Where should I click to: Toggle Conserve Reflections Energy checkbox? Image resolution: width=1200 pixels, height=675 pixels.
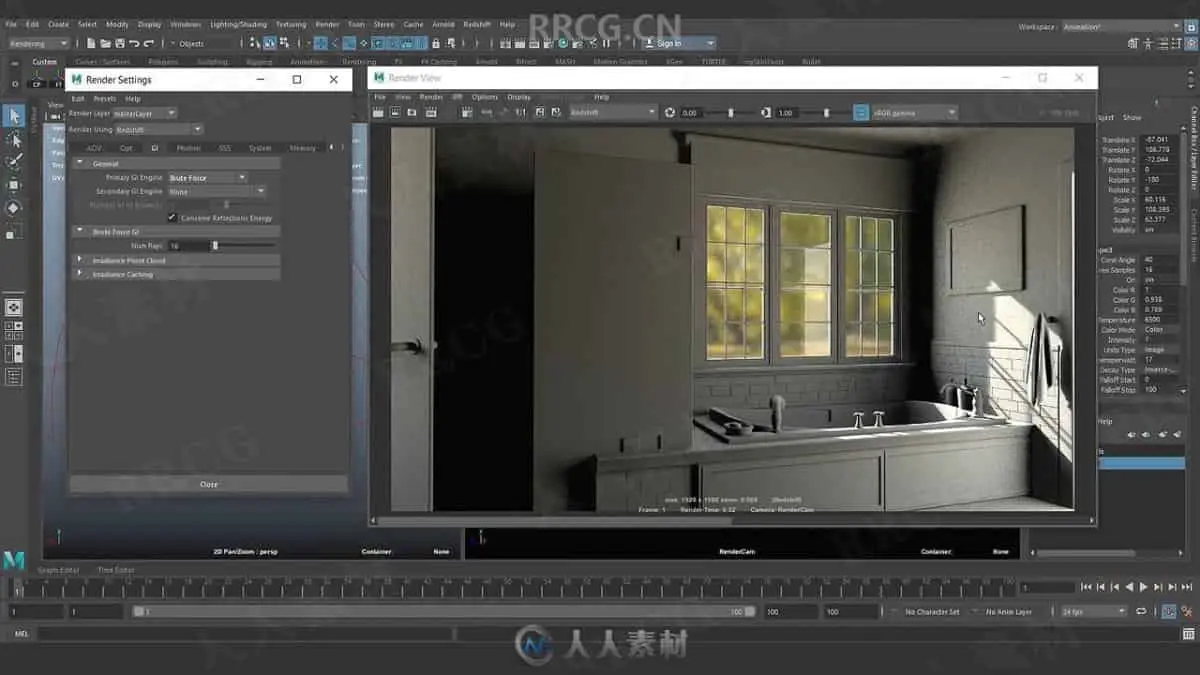tap(172, 217)
